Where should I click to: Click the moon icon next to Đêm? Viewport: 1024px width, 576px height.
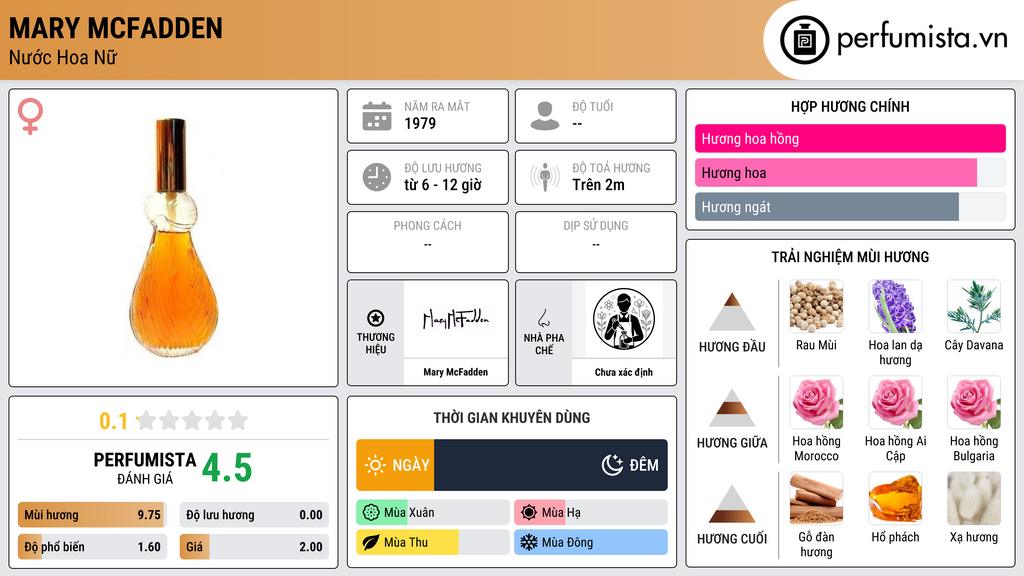(x=612, y=465)
